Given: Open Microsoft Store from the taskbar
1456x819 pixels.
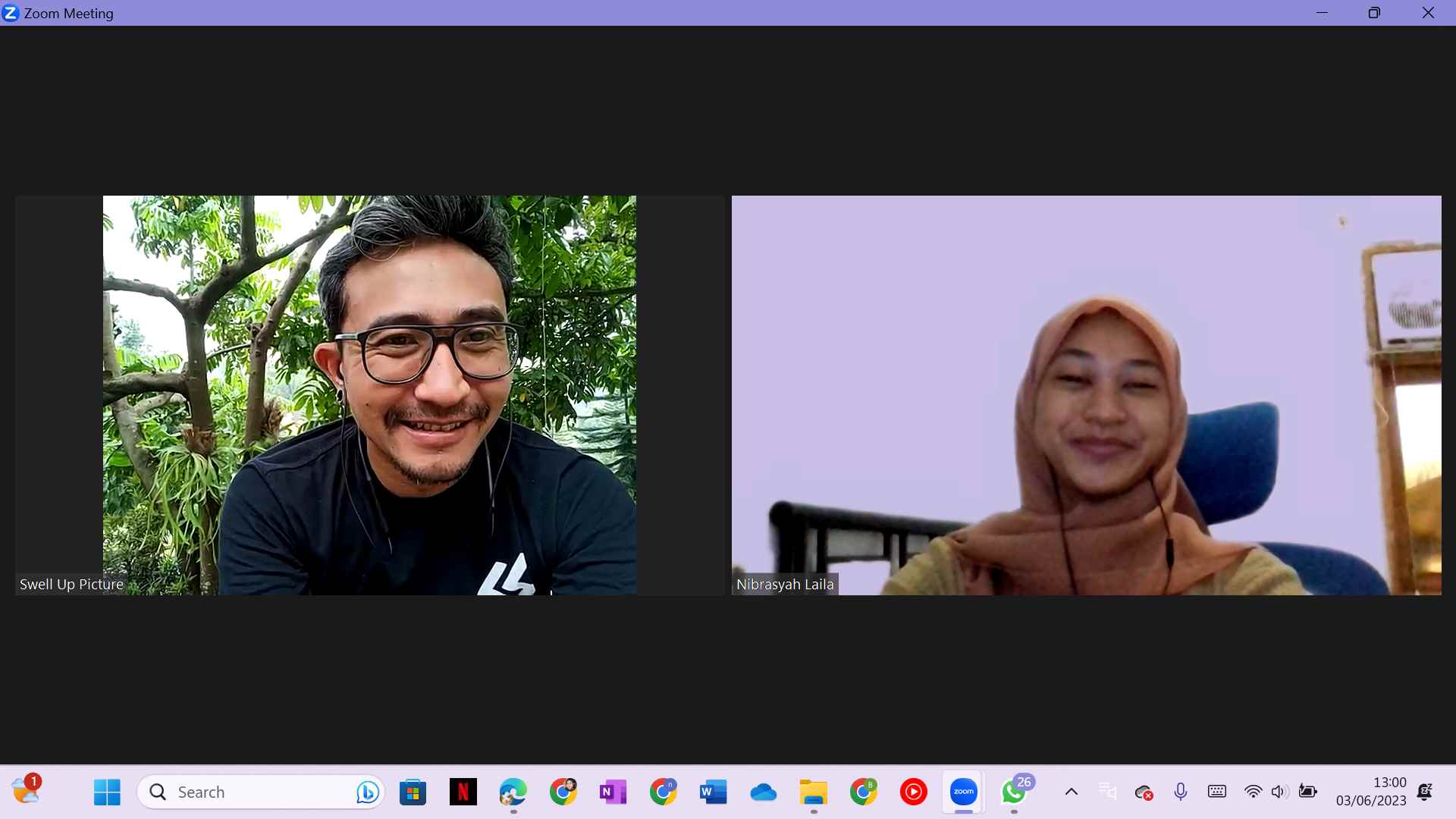Looking at the screenshot, I should [413, 792].
